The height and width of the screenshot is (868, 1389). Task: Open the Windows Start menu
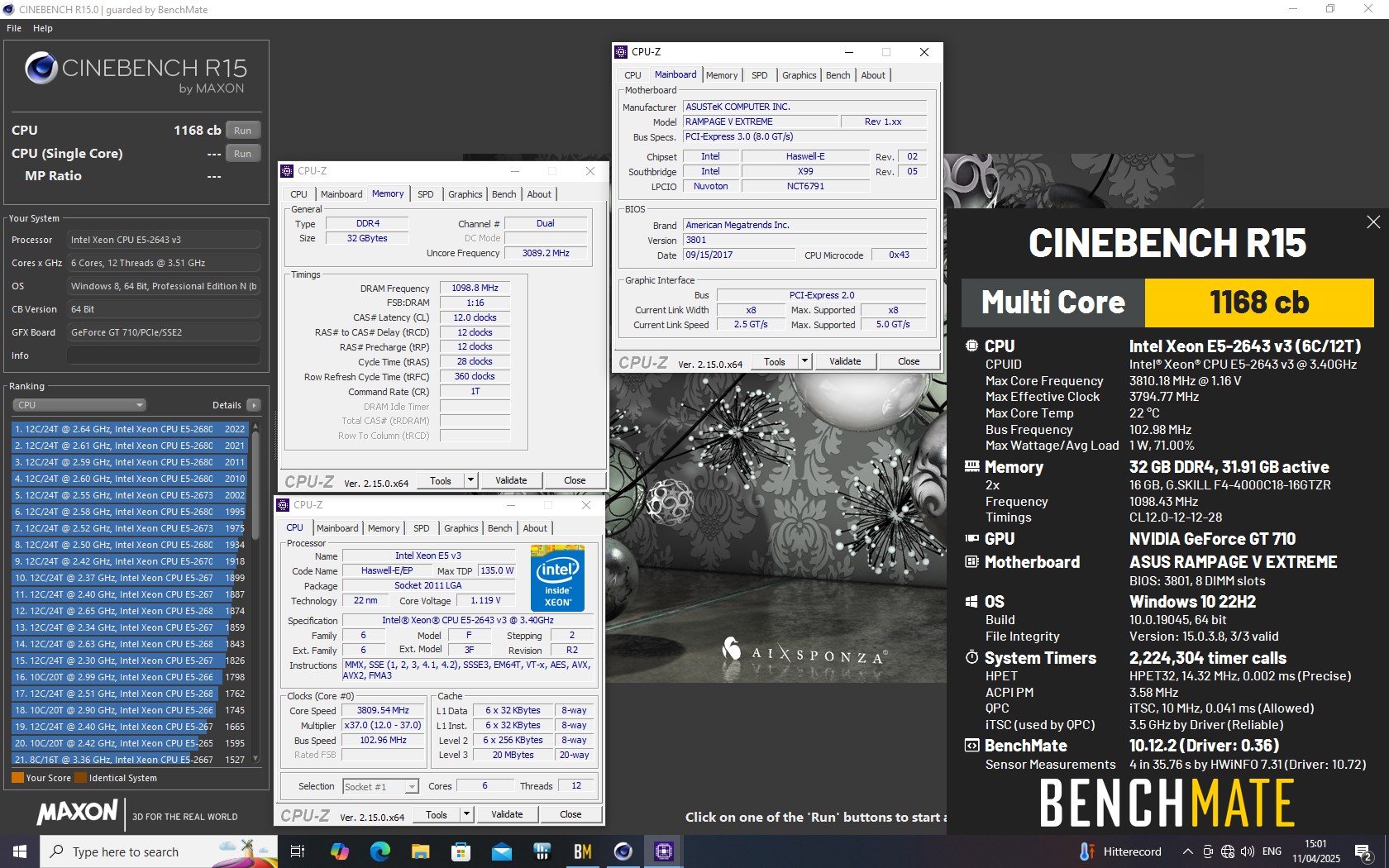[20, 851]
